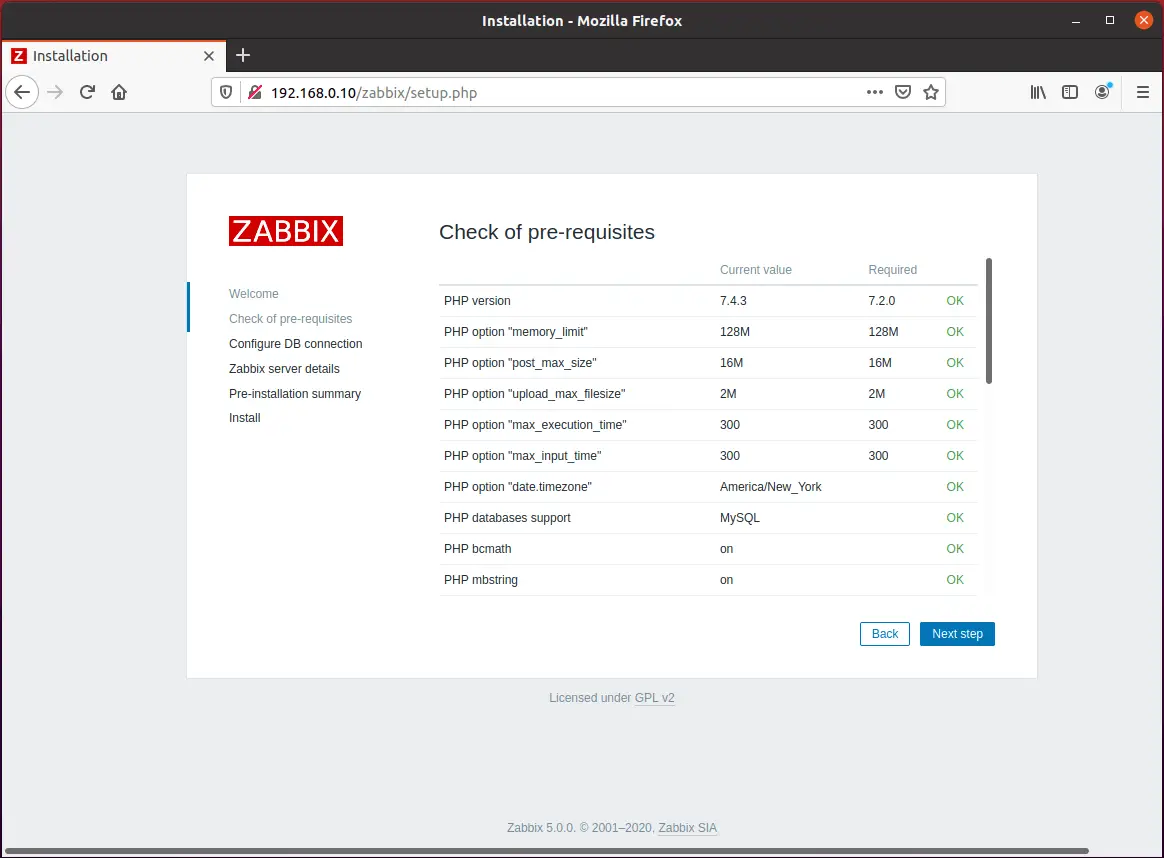
Task: Open the Library icon
Action: click(1038, 92)
